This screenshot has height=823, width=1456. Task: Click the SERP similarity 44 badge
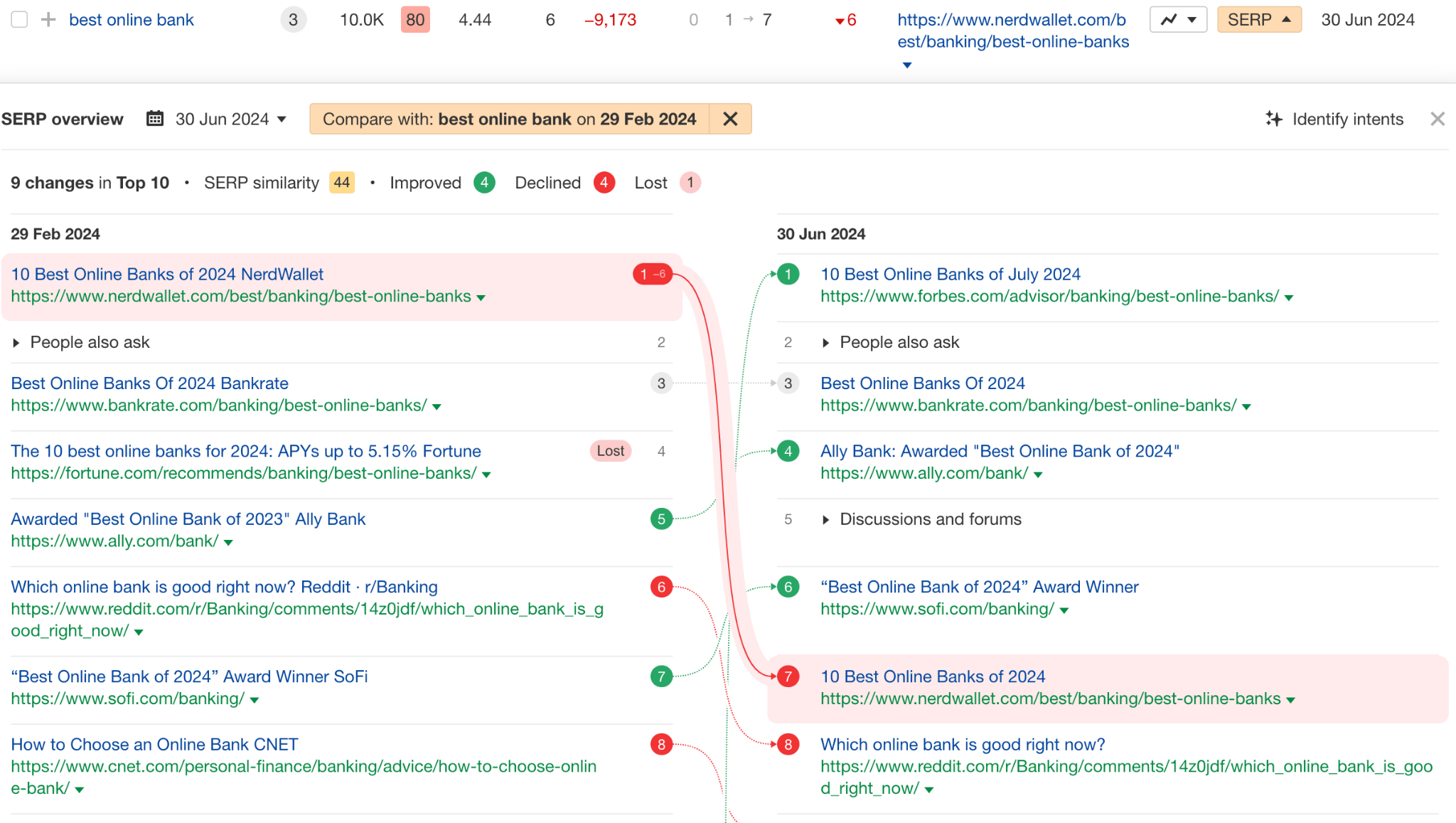[342, 183]
